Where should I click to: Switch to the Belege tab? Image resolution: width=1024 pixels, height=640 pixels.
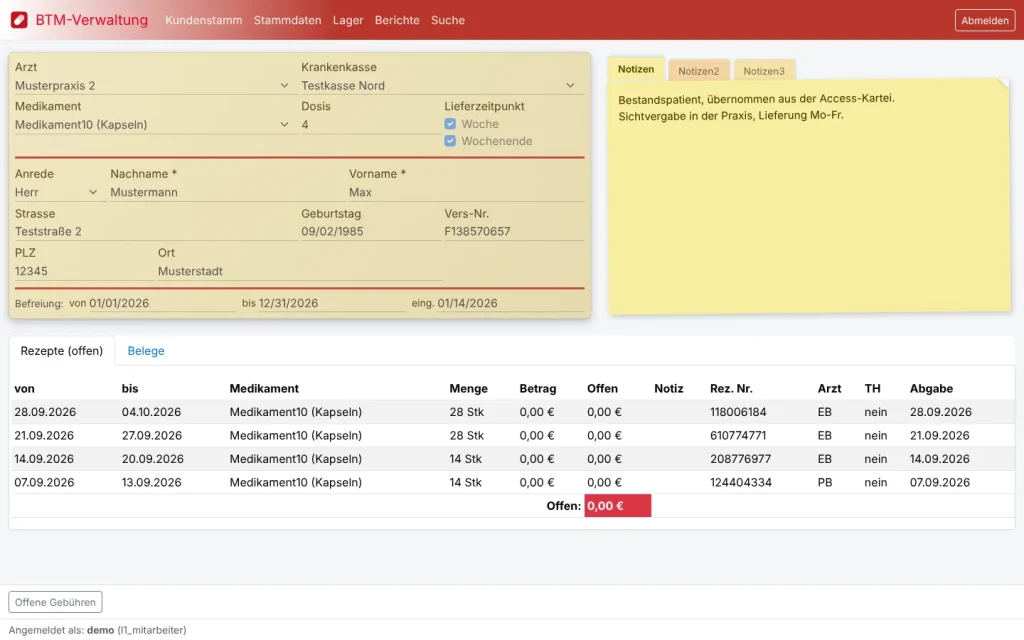pos(146,351)
